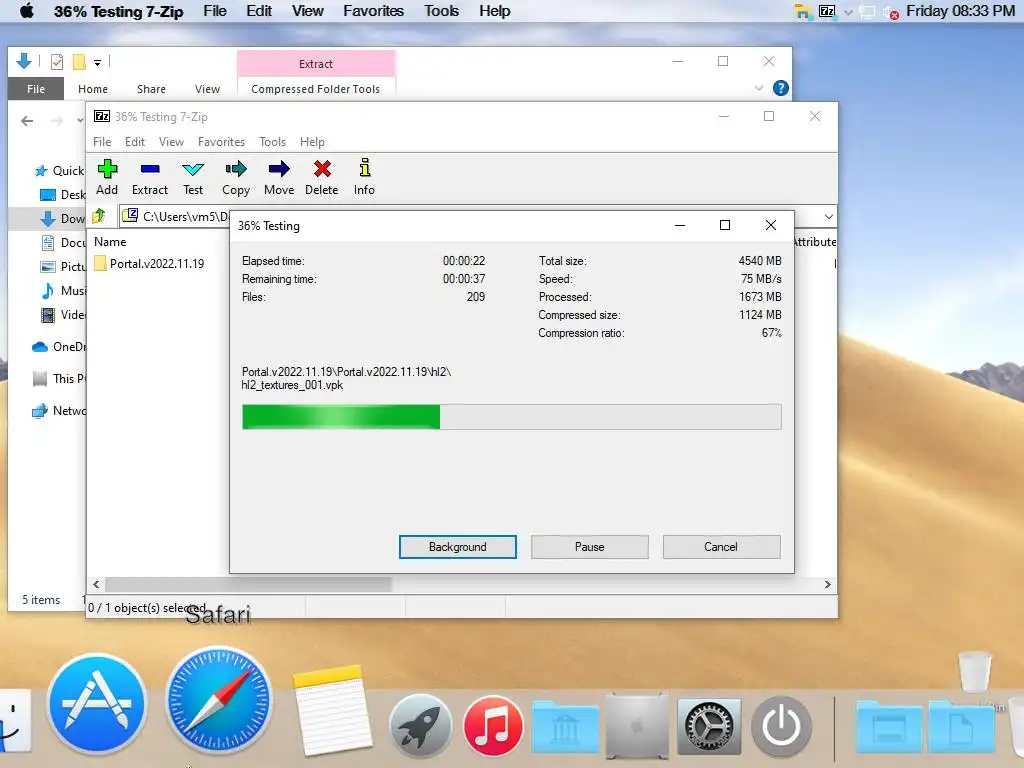Open the Apple menu icon
Viewport: 1024px width, 768px height.
(26, 11)
